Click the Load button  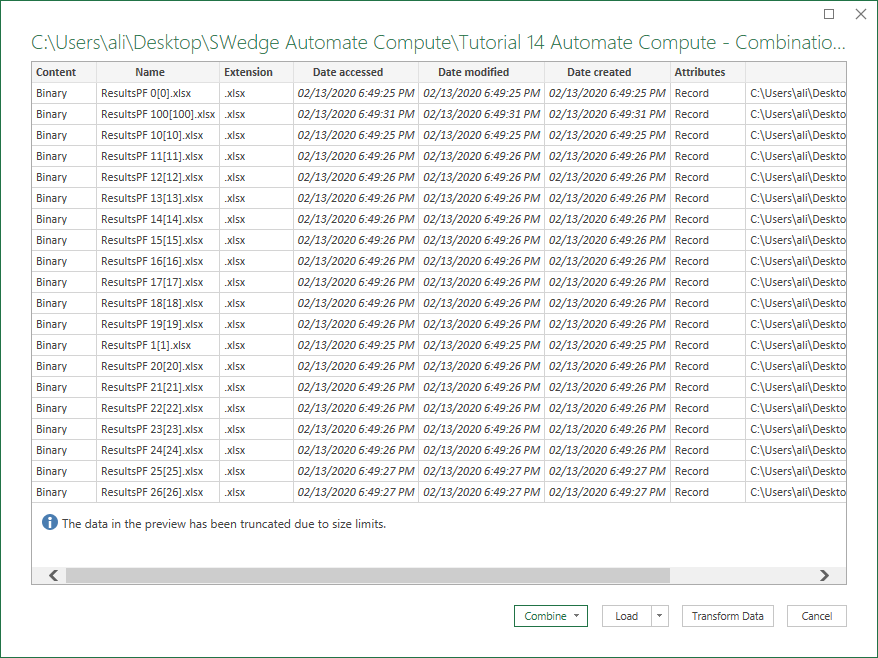627,616
